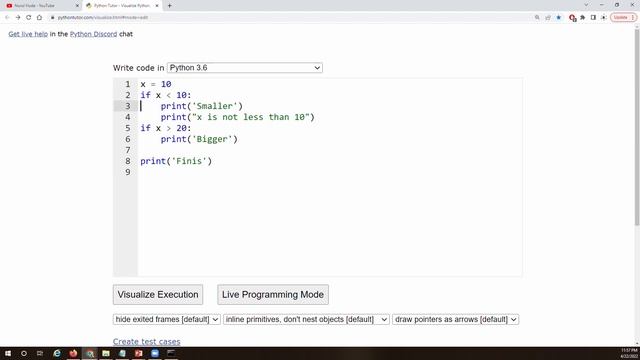Open the Create test cases link
The width and height of the screenshot is (640, 360).
147,341
